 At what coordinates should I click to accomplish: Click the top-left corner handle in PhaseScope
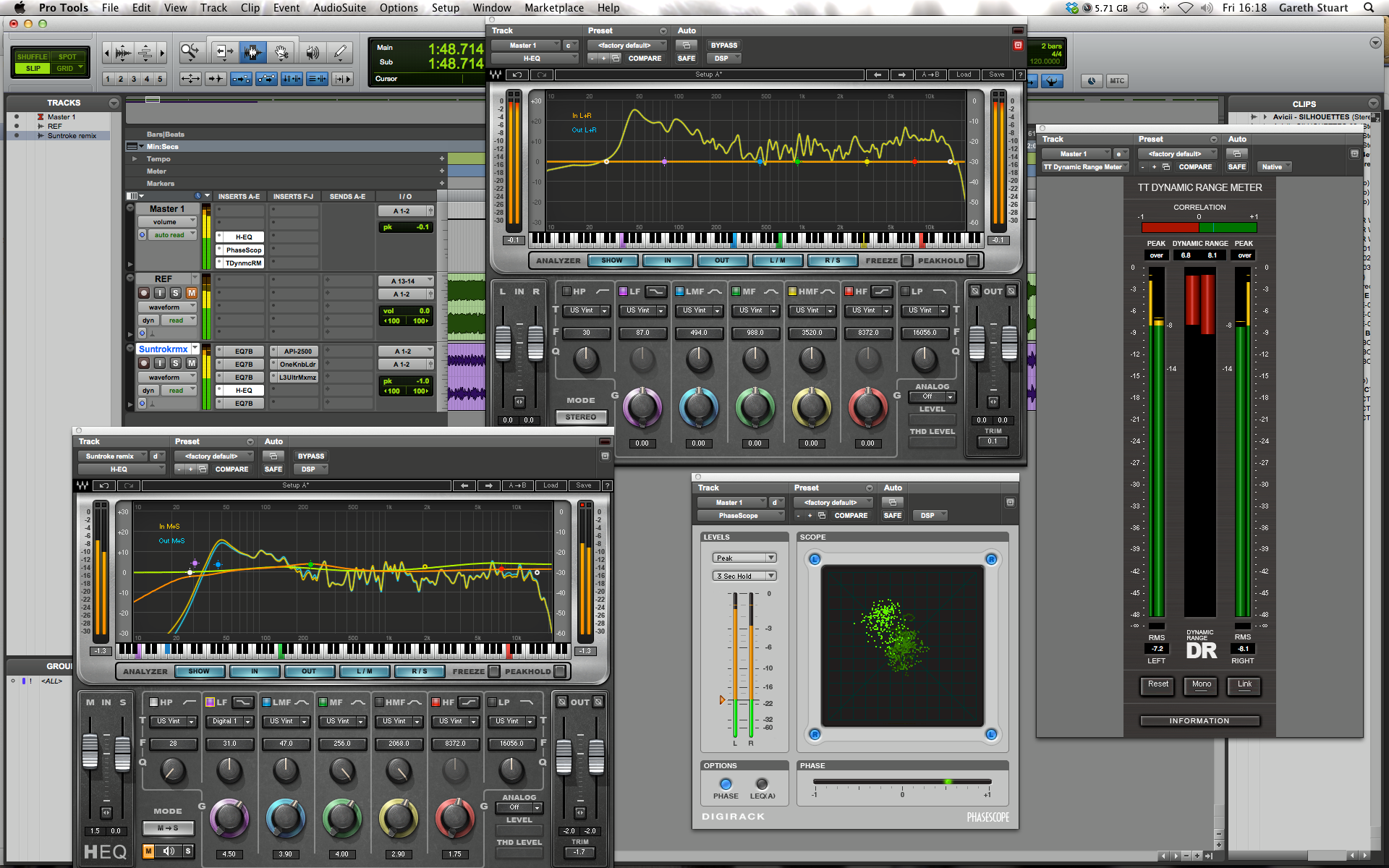click(x=815, y=559)
